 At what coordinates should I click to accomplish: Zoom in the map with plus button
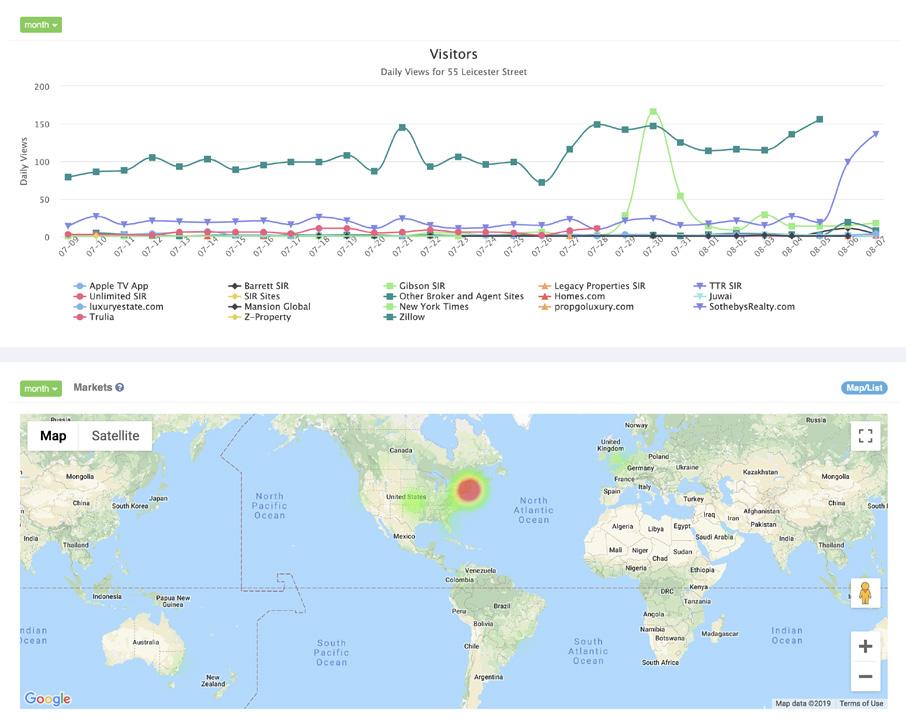tap(865, 646)
